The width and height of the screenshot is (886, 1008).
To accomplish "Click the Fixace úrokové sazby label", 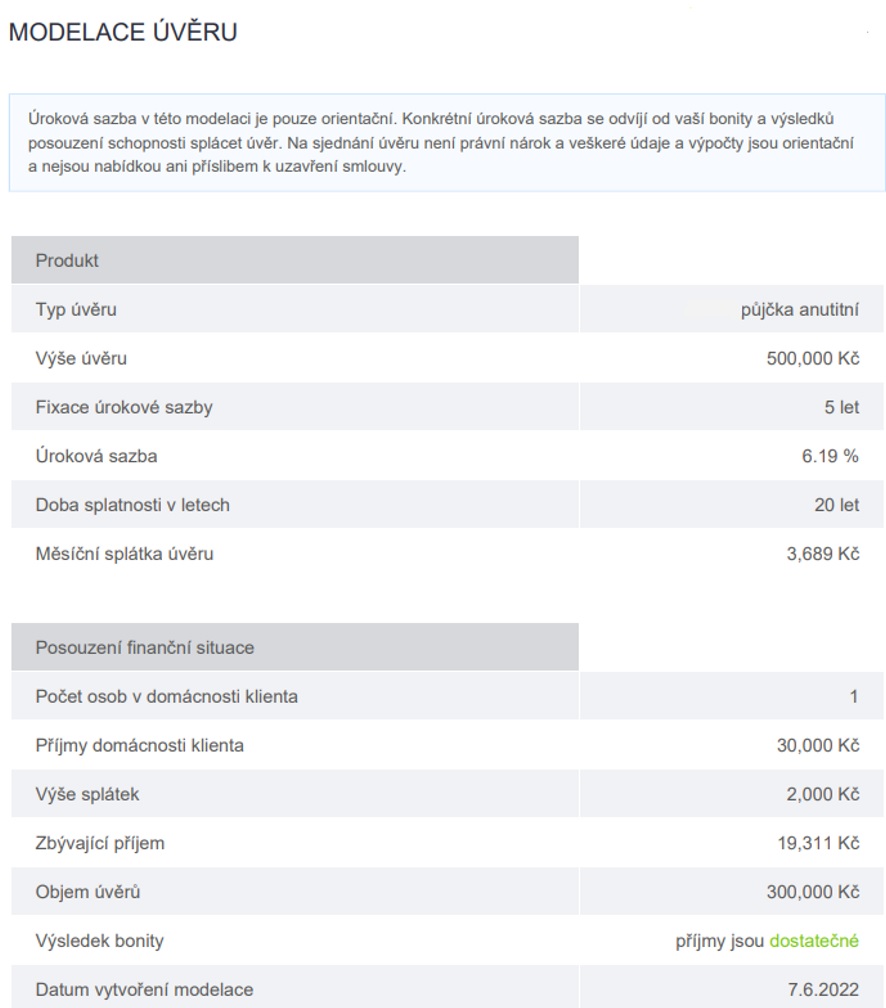I will coord(124,408).
